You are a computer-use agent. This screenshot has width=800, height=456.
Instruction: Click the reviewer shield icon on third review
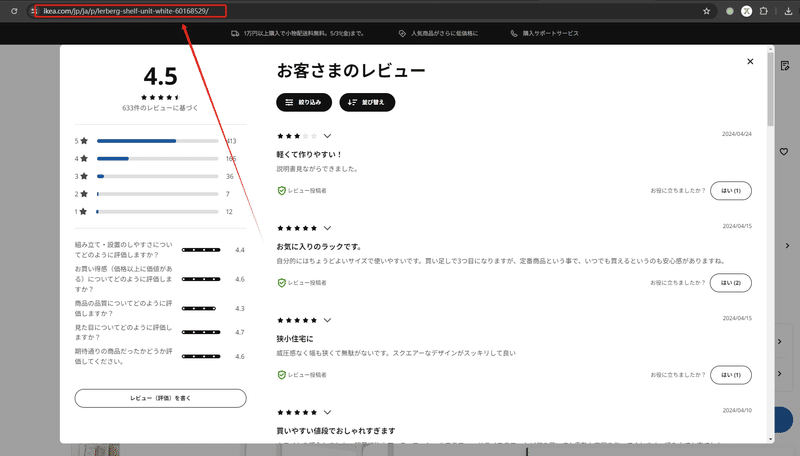(281, 375)
